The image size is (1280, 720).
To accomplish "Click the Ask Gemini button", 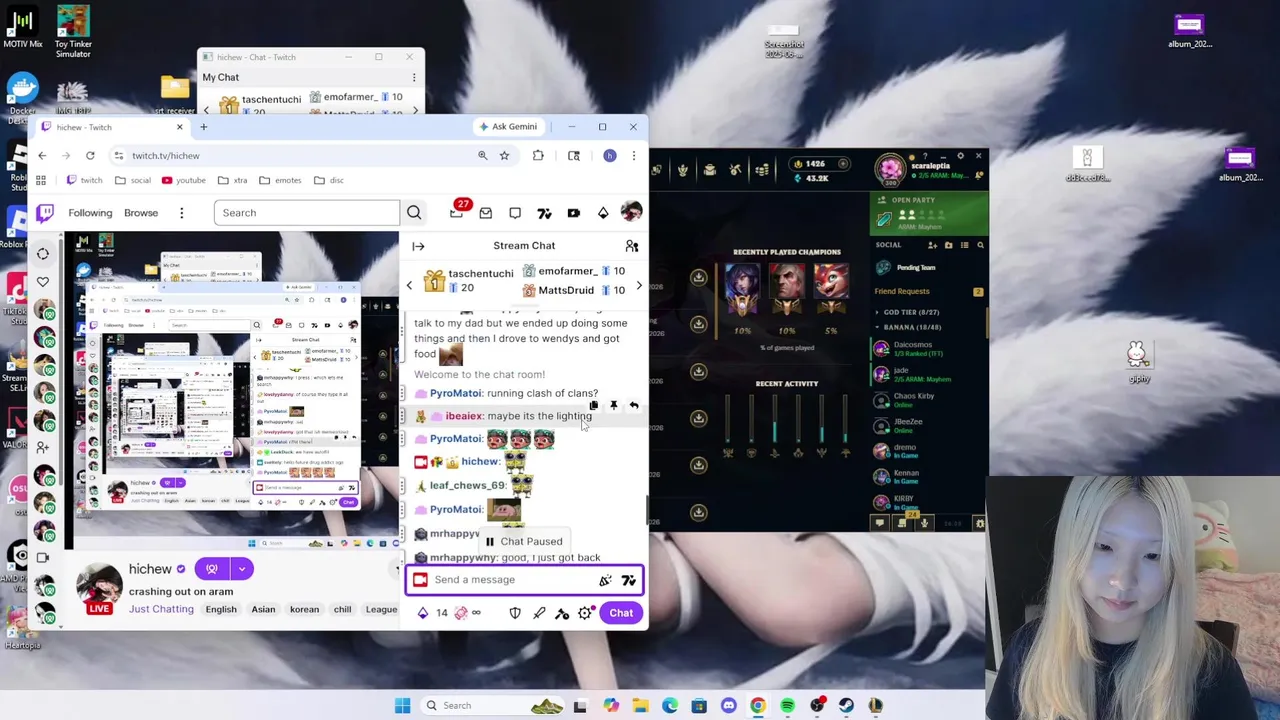I will [508, 127].
